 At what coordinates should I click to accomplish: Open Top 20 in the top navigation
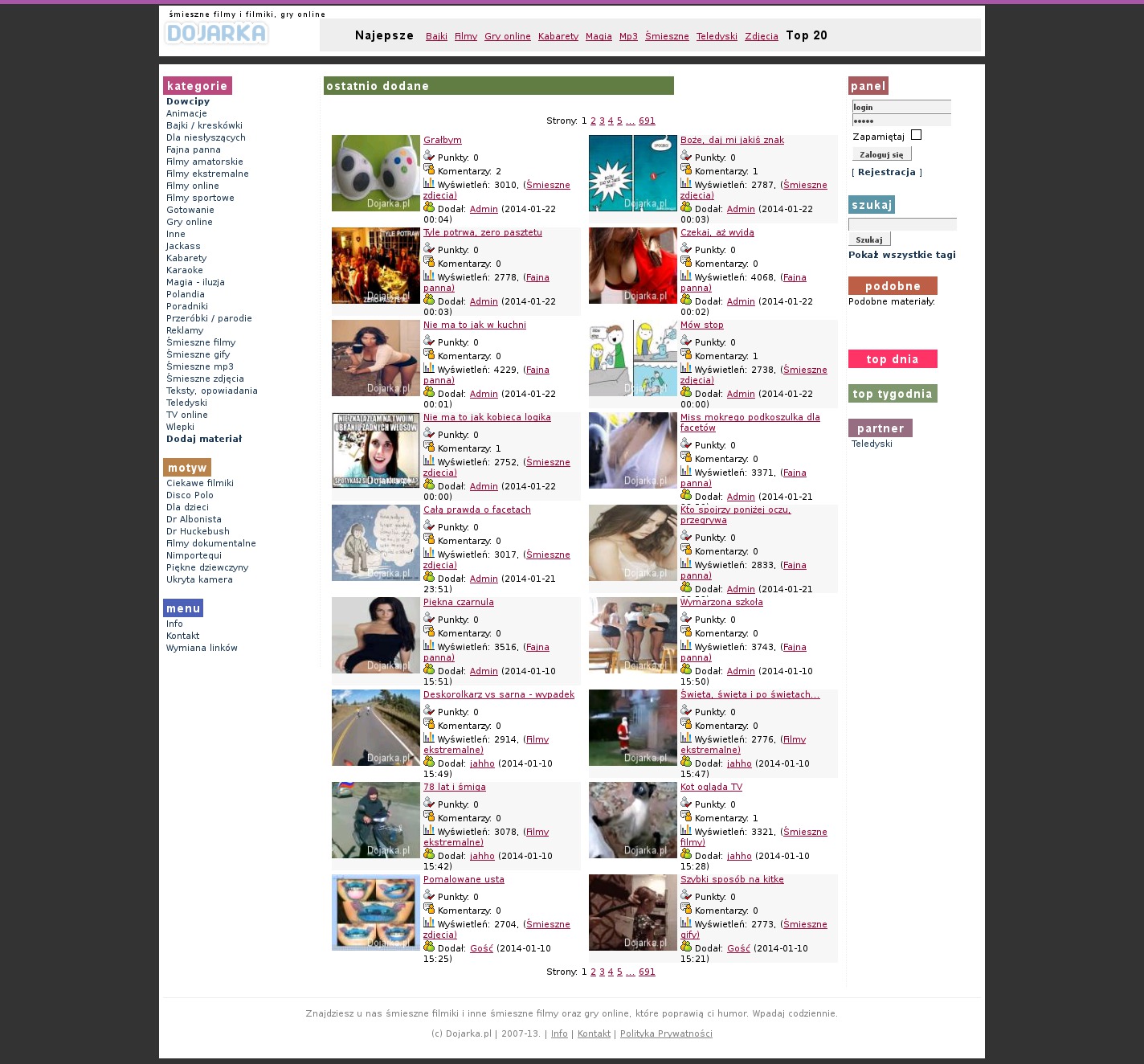(807, 35)
